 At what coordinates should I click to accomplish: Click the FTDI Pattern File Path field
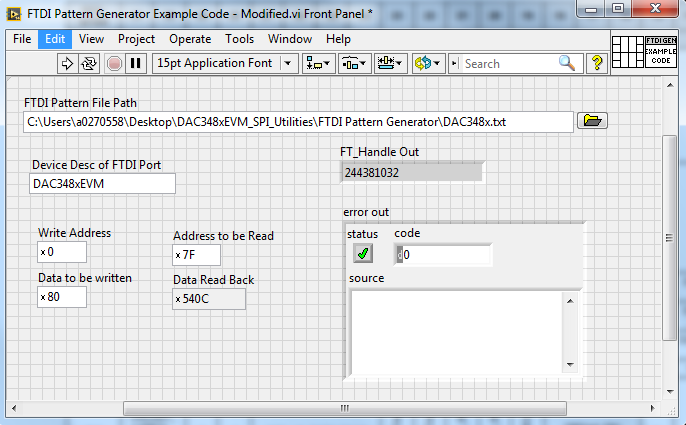click(298, 122)
